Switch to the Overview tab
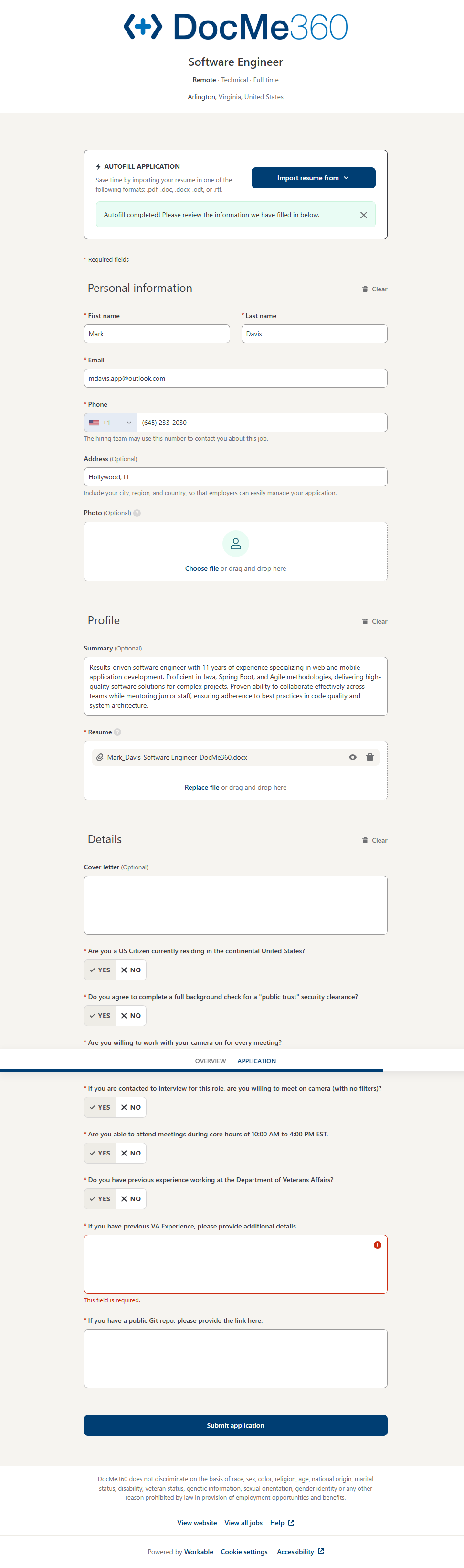This screenshot has width=464, height=1568. tap(210, 1061)
